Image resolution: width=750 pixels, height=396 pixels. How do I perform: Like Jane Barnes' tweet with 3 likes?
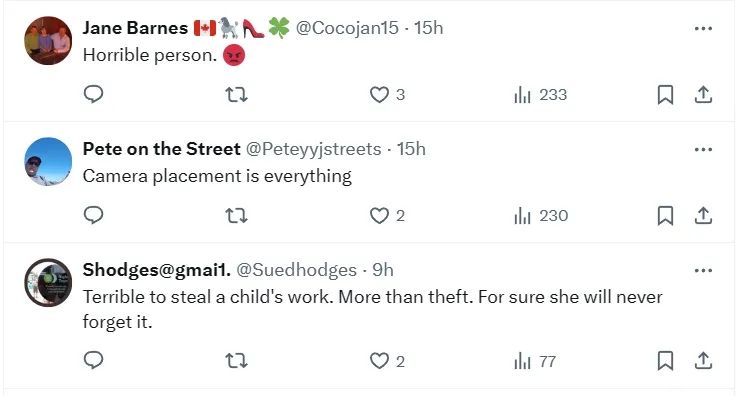(x=387, y=95)
